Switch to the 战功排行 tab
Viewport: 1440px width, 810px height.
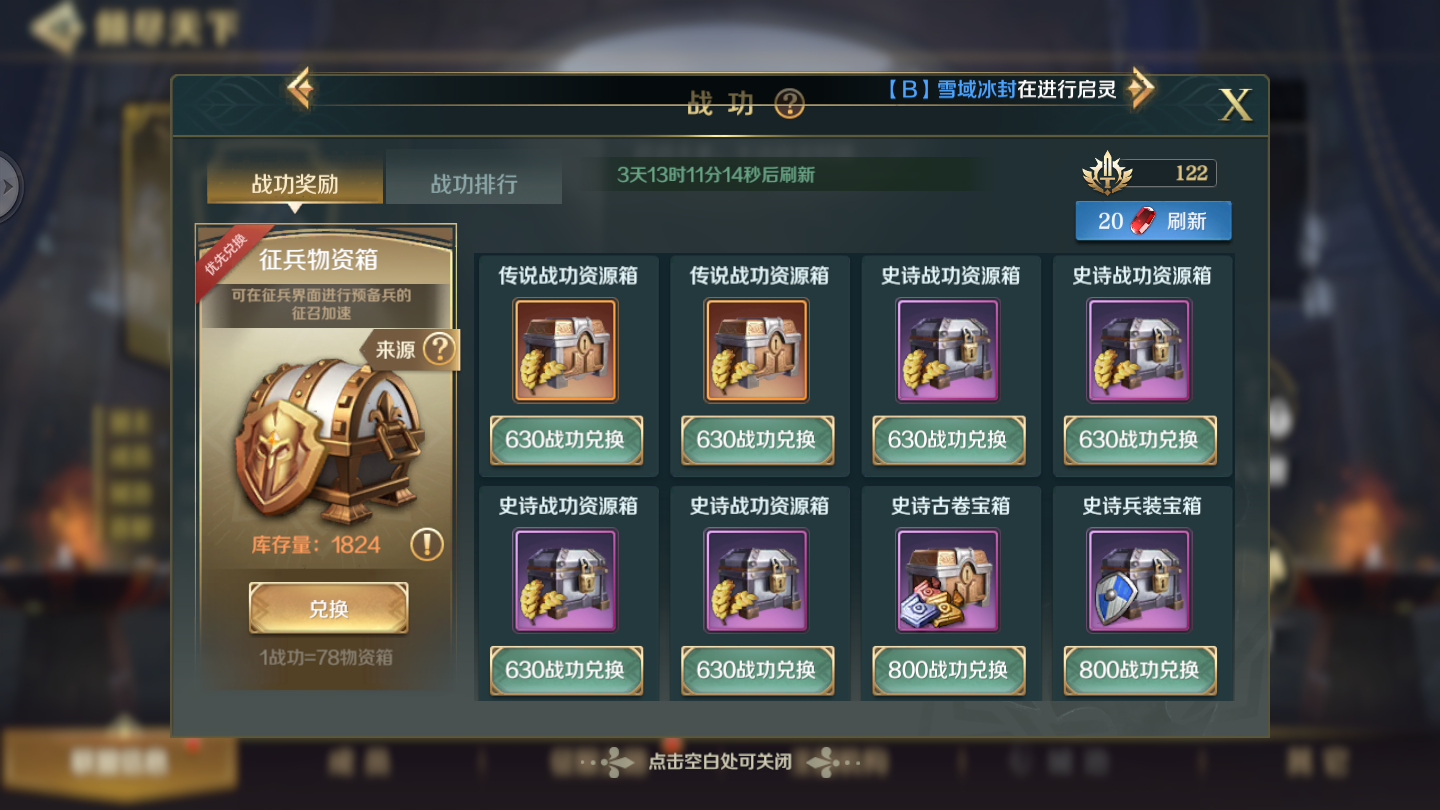pyautogui.click(x=474, y=183)
